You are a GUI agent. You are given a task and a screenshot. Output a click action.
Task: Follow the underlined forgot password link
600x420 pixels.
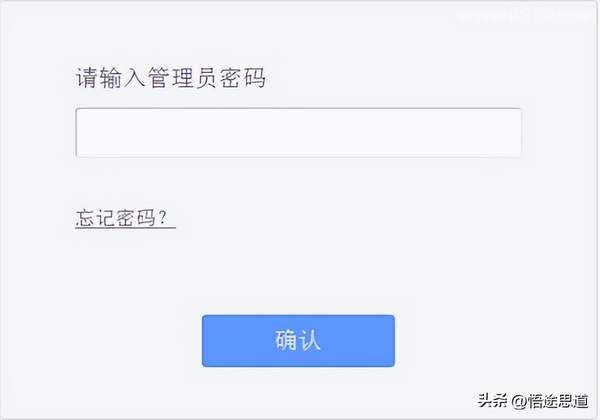click(125, 218)
